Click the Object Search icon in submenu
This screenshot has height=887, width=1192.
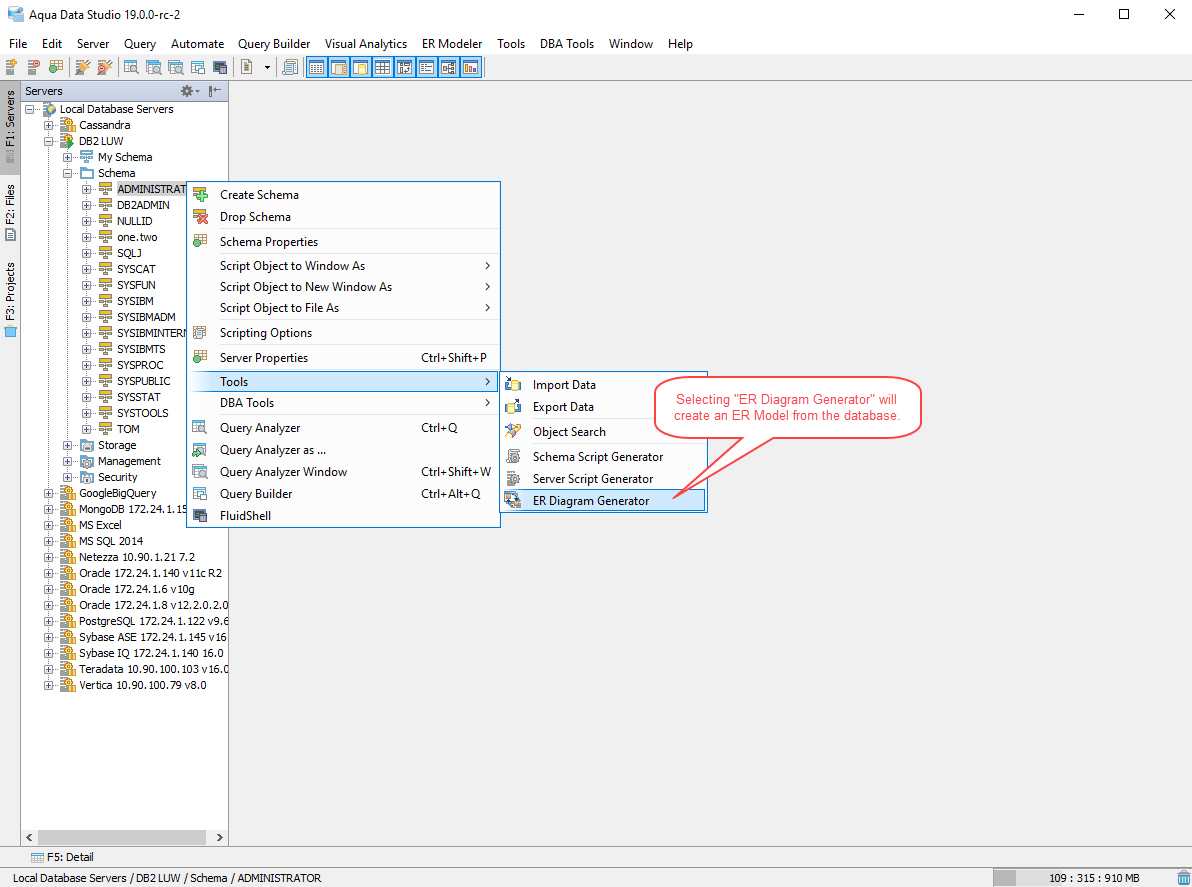pos(513,431)
